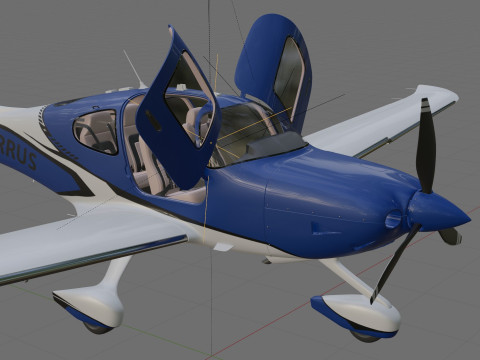480x360 pixels.
Task: Select the exhaust port beside the spinner
Action: tap(393, 219)
